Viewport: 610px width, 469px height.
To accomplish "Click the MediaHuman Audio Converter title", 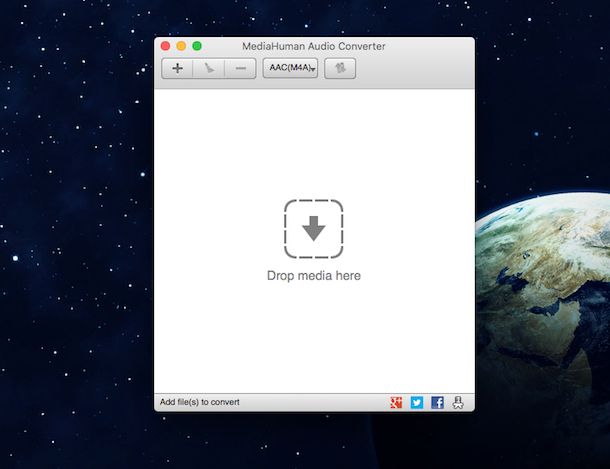I will 314,46.
